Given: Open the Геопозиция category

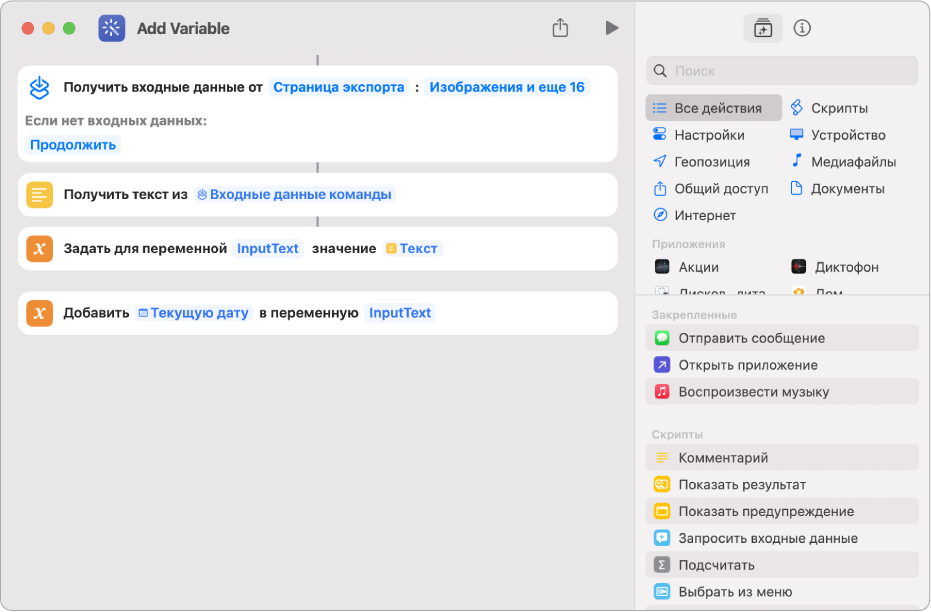Looking at the screenshot, I should pyautogui.click(x=701, y=161).
